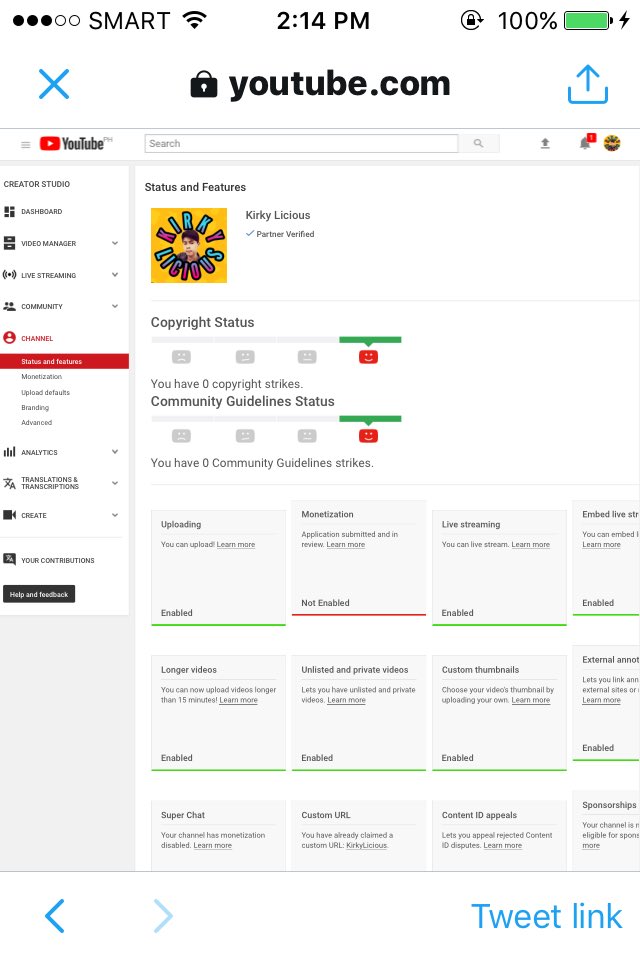Viewport: 640px width, 960px height.
Task: Click the YouTube search field
Action: tap(301, 143)
